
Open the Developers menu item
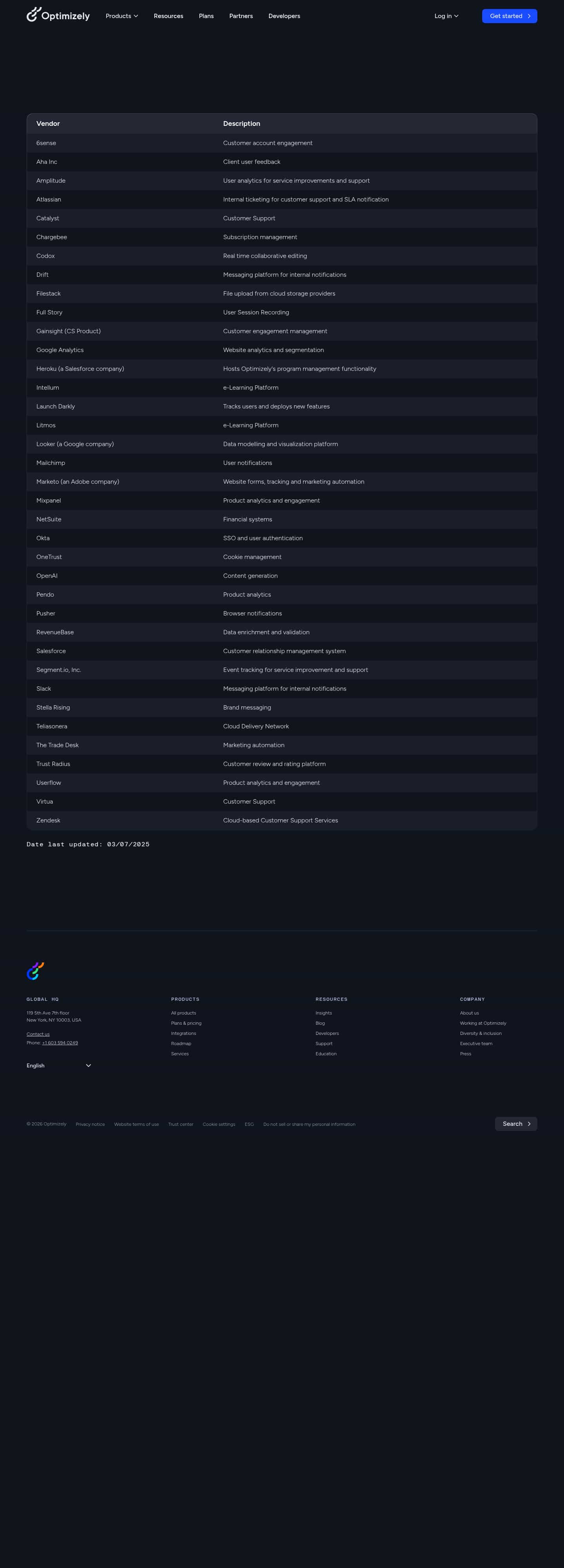click(284, 16)
